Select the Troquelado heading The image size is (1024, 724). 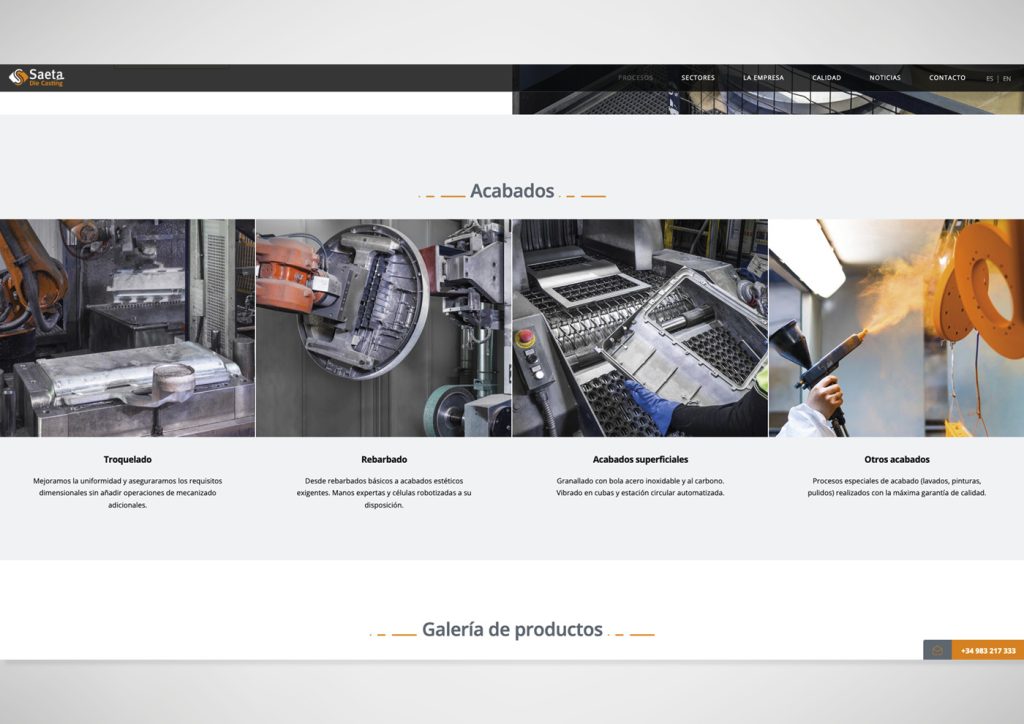(127, 460)
